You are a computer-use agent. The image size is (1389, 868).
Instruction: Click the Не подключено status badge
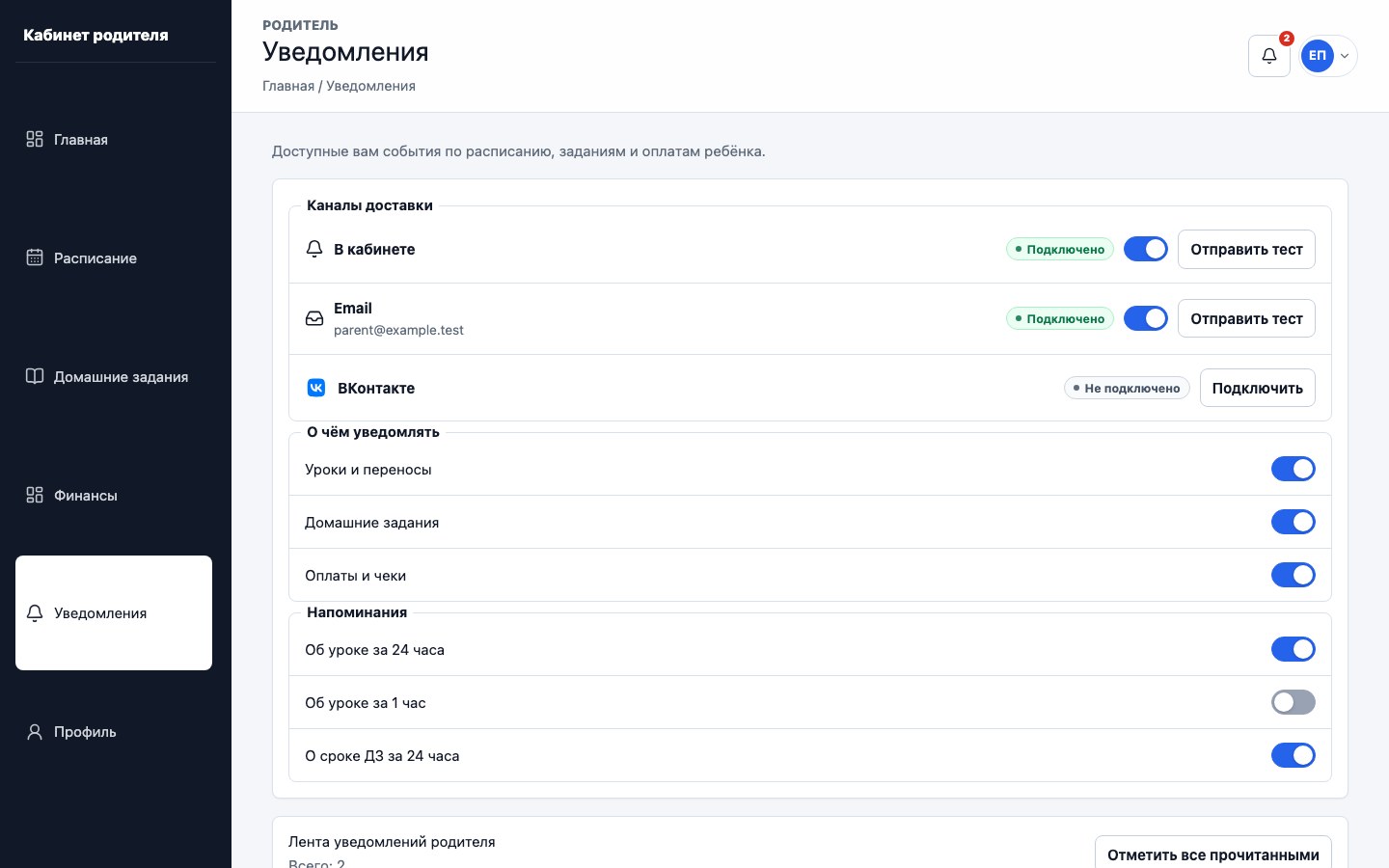(1127, 388)
